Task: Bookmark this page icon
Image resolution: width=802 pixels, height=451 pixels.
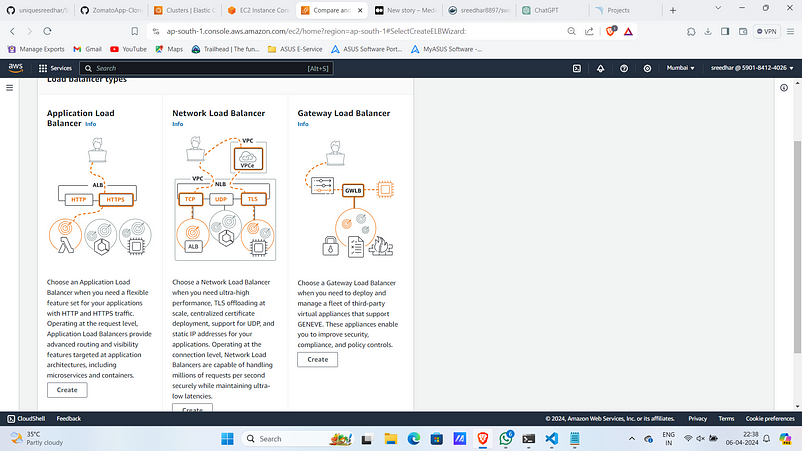Action: point(135,31)
